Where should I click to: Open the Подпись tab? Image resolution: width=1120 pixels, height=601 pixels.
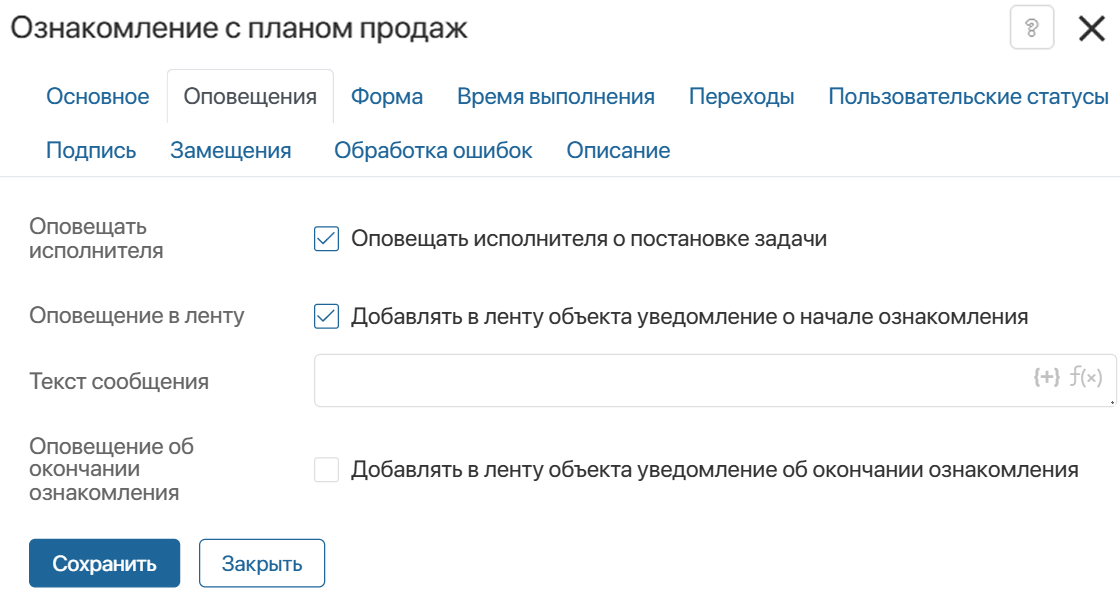click(91, 151)
